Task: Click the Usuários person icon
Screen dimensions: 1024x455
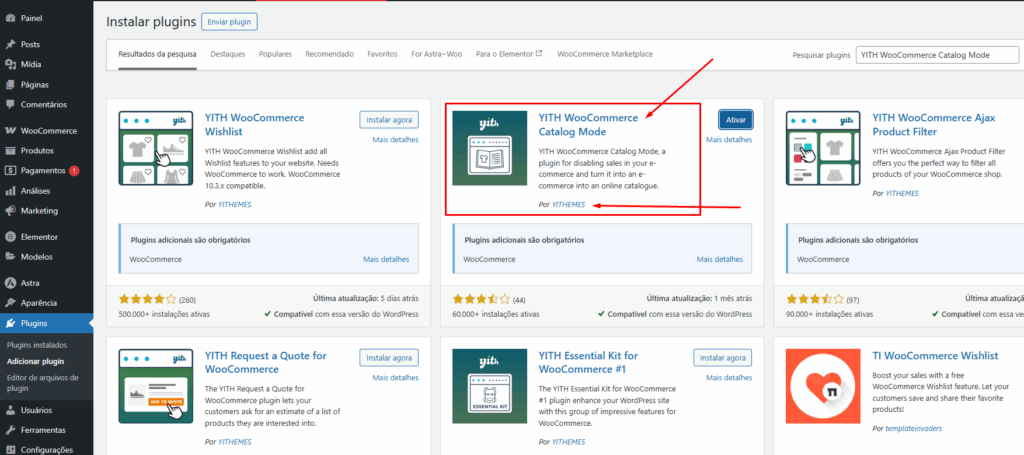Action: coord(10,410)
